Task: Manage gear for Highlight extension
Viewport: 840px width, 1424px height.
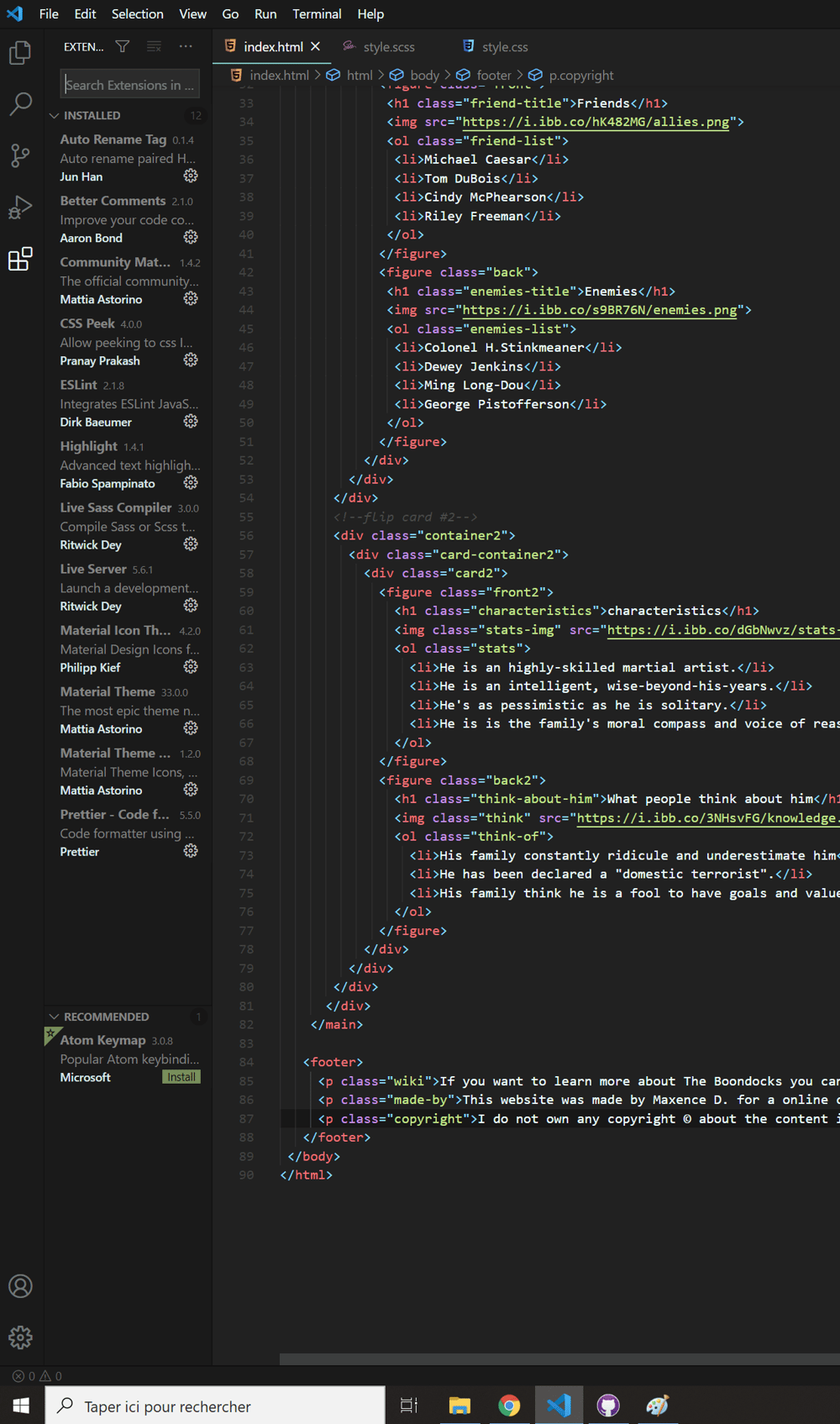Action: [x=191, y=482]
